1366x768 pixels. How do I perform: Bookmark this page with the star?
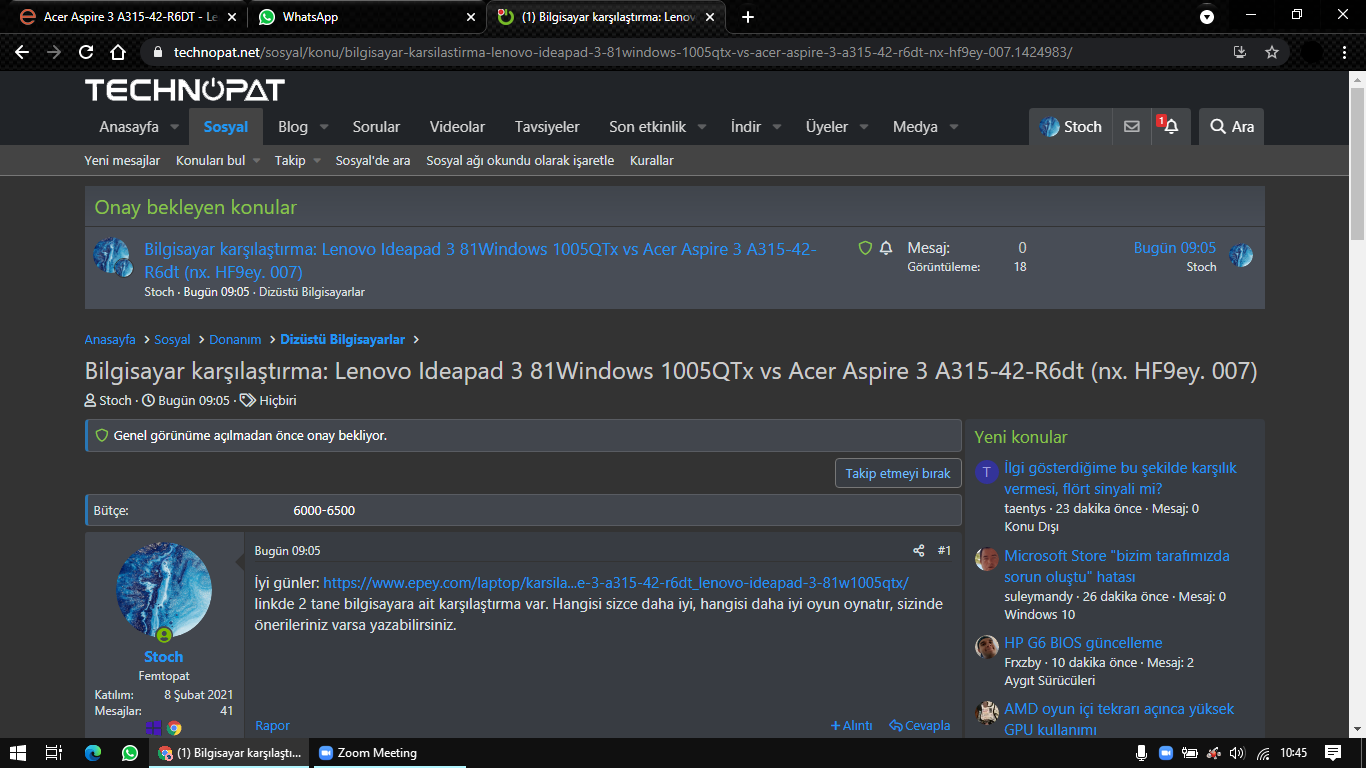pyautogui.click(x=1272, y=52)
